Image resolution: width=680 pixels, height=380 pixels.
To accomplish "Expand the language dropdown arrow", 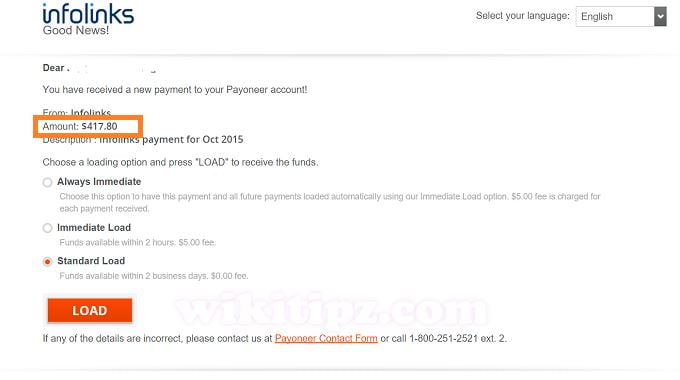I will point(660,16).
